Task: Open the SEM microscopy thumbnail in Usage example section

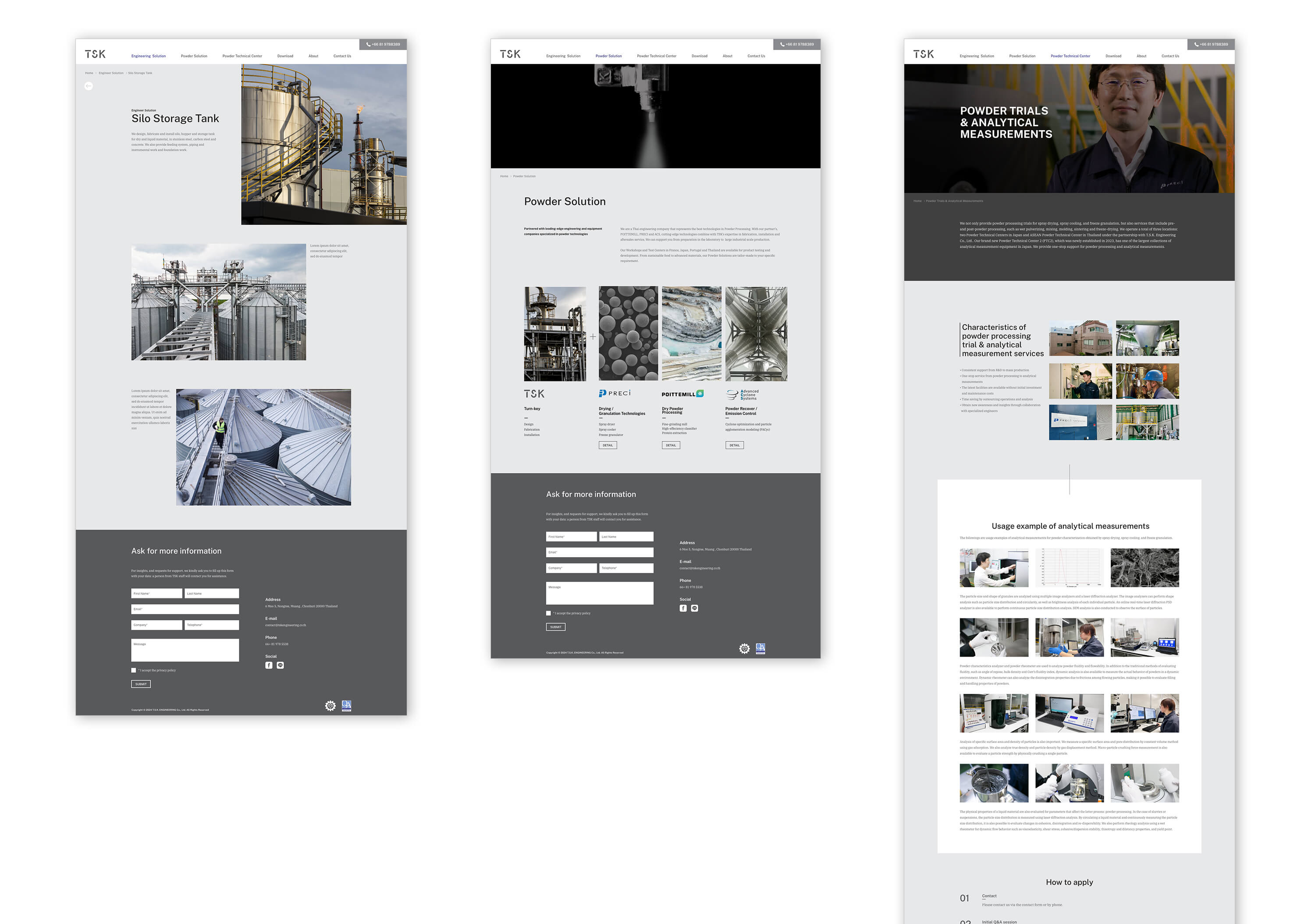Action: click(1144, 568)
